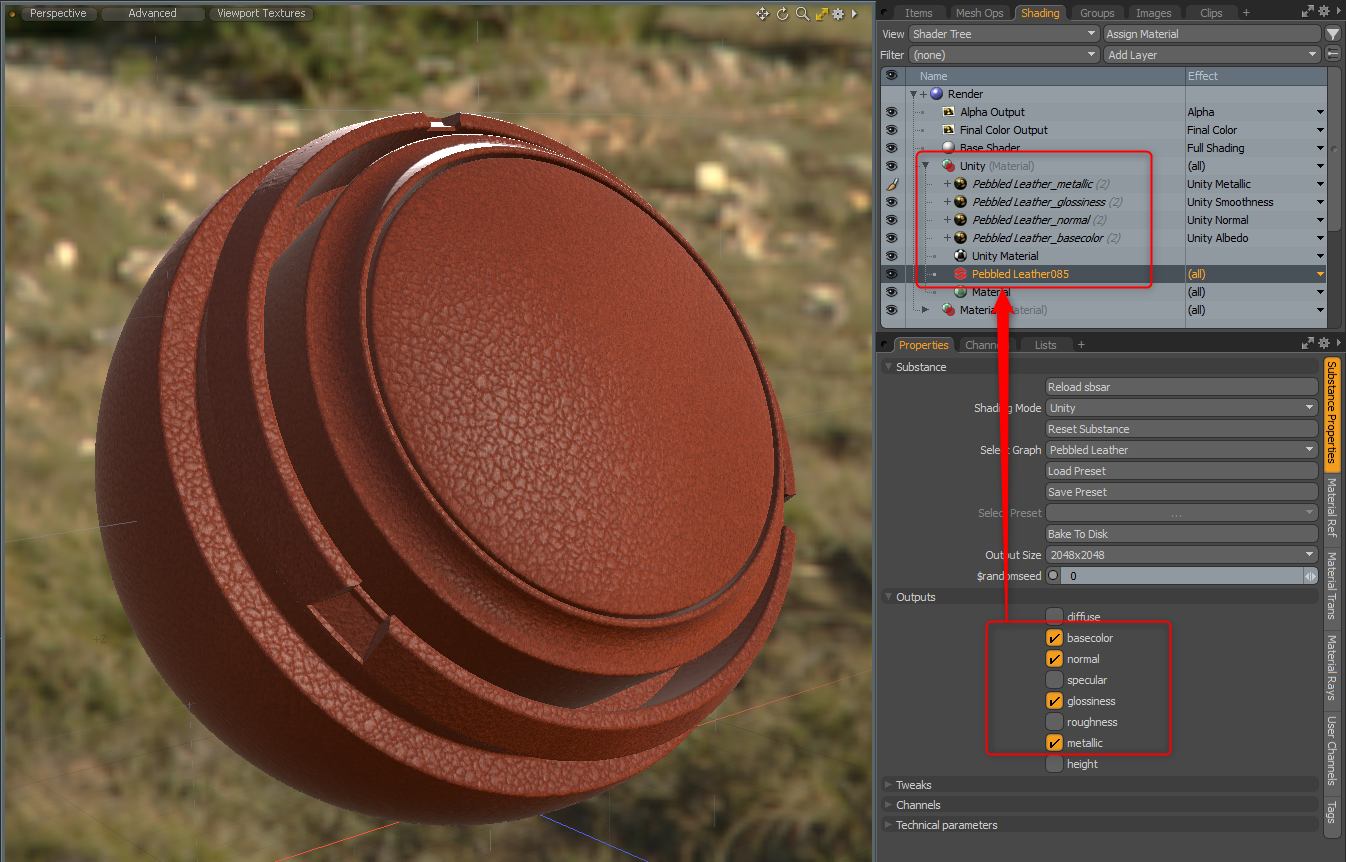Viewport: 1346px width, 862px height.
Task: Select the Pan icon in the viewport toolbar
Action: tap(762, 14)
